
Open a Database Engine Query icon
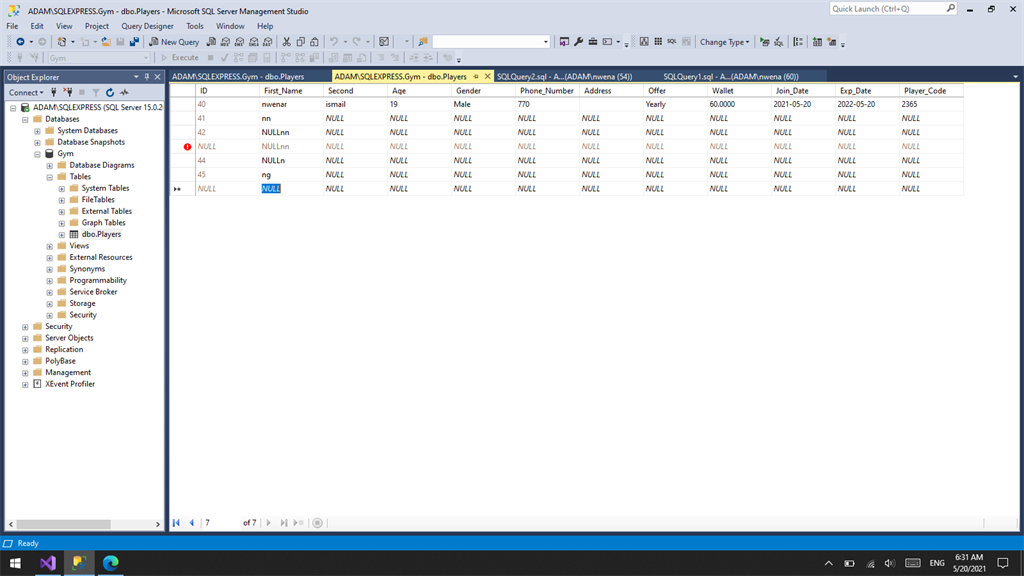point(211,42)
